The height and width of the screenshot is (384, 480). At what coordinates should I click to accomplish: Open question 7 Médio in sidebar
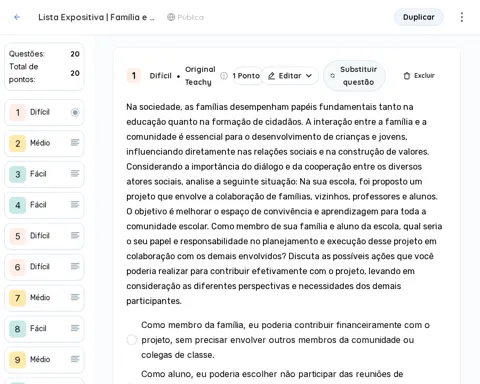44,298
